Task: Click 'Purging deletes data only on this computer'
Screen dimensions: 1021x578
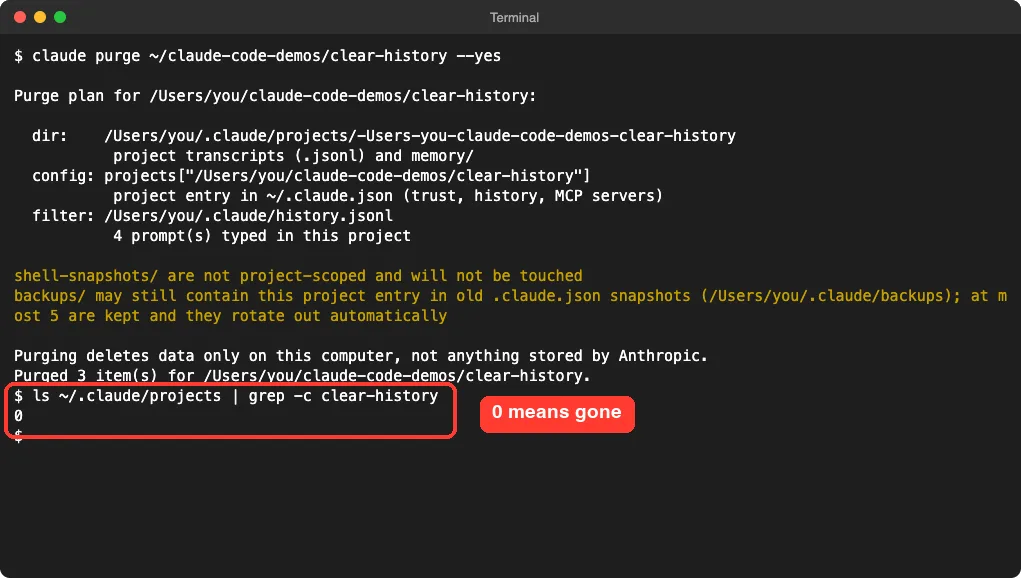Action: pos(361,356)
